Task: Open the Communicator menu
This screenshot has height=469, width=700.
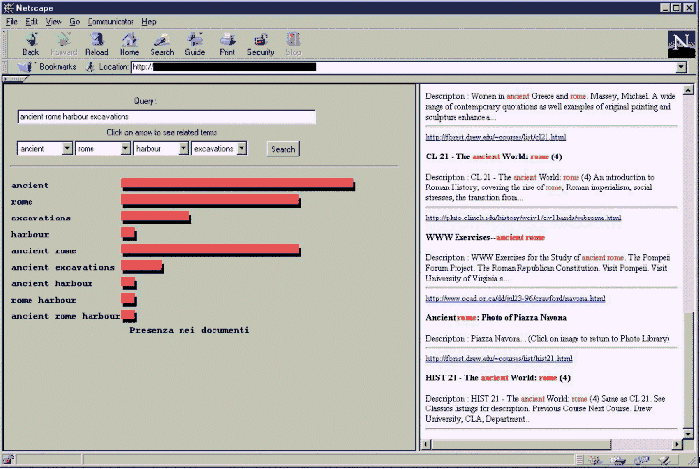Action: (x=110, y=21)
